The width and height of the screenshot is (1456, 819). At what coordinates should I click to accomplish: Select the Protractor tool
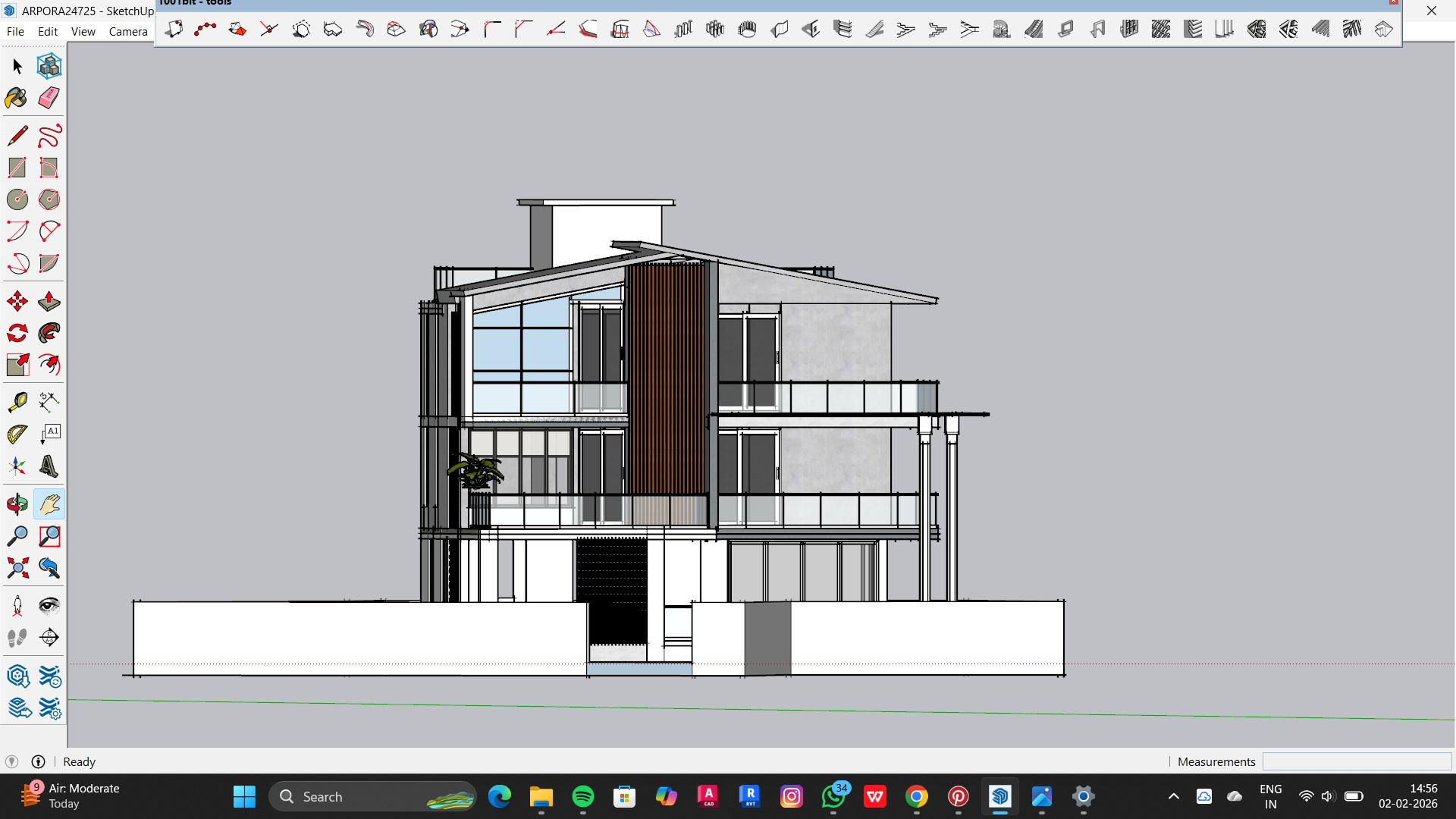tap(17, 435)
